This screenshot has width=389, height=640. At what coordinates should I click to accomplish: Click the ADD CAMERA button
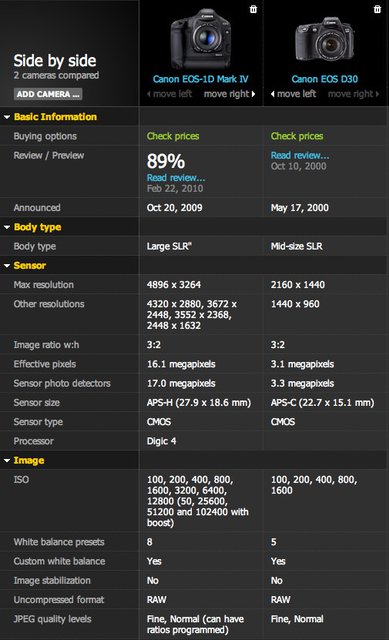48,94
